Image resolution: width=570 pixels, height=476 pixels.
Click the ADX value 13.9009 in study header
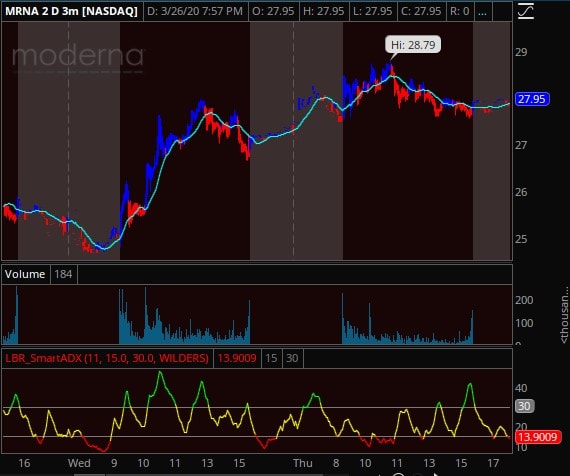coord(237,358)
